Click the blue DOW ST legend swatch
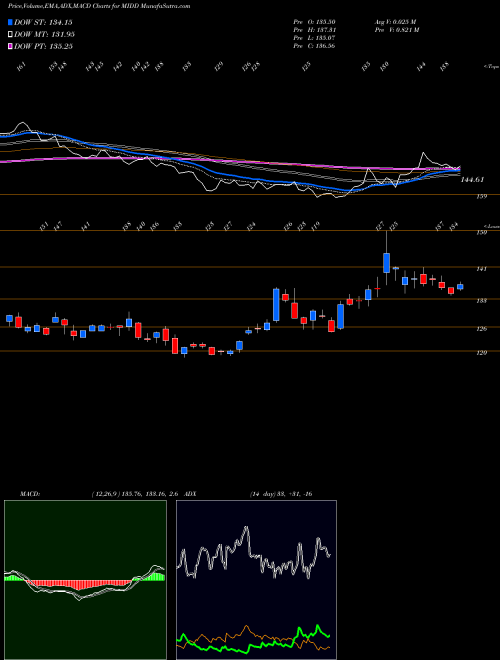This screenshot has height=660, width=500. pos(10,22)
